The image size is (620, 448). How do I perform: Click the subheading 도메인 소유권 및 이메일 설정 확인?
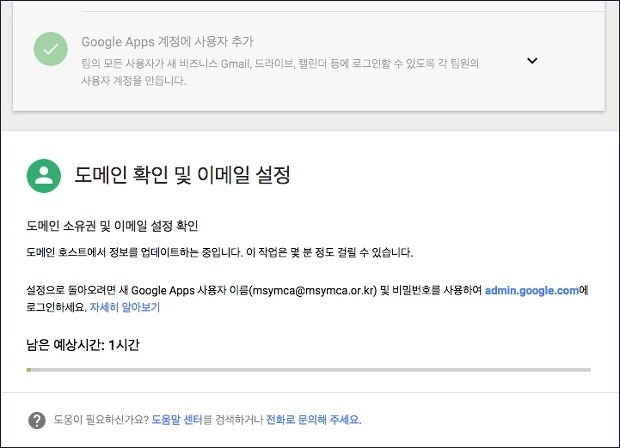(112, 226)
